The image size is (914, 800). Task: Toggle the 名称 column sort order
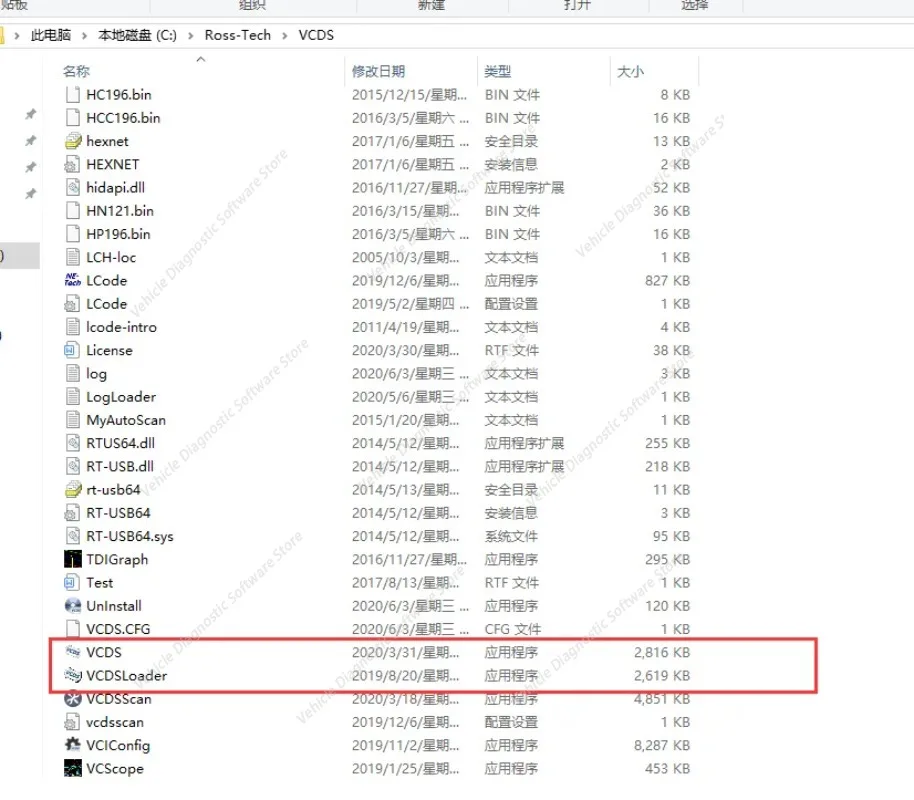75,71
